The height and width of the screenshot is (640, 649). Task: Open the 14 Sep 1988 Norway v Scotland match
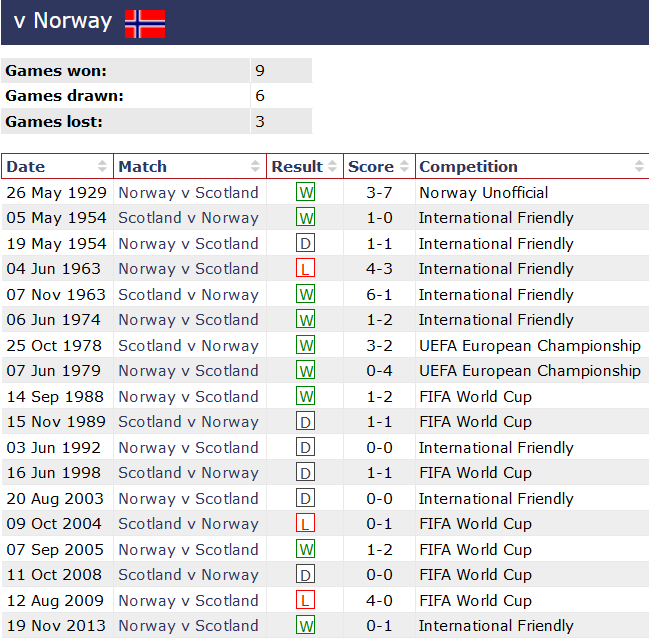click(x=188, y=396)
